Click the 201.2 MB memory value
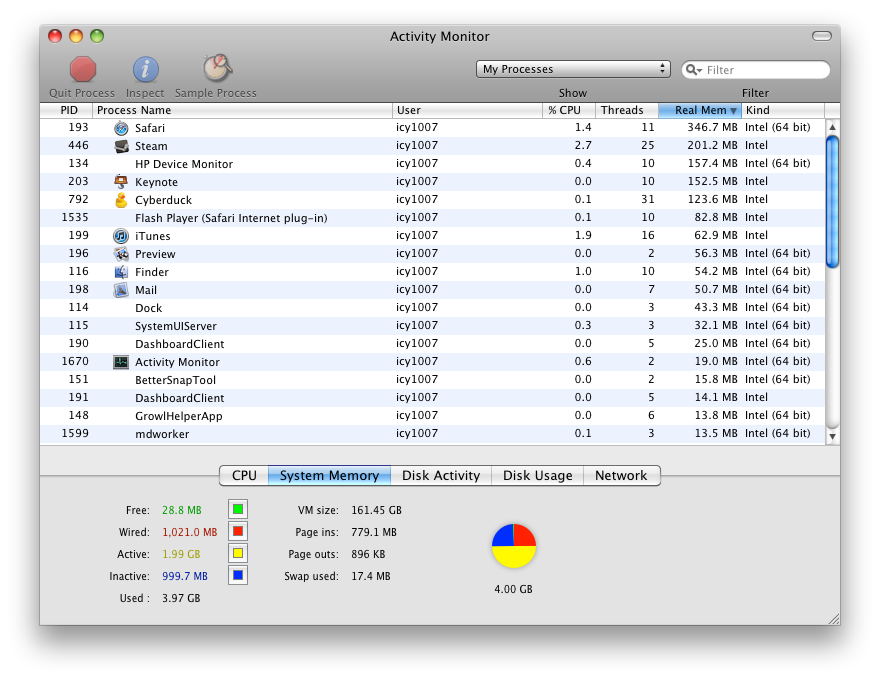This screenshot has height=680, width=880. pyautogui.click(x=712, y=145)
